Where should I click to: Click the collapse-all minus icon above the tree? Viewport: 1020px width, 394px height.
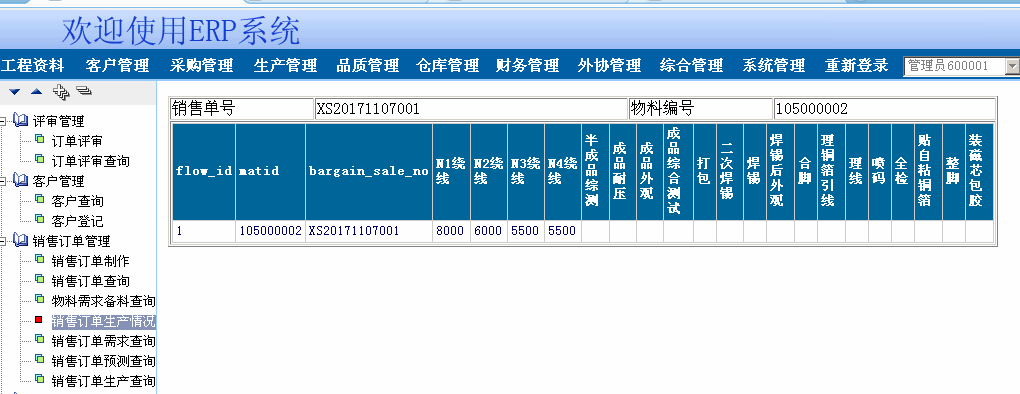coord(84,91)
